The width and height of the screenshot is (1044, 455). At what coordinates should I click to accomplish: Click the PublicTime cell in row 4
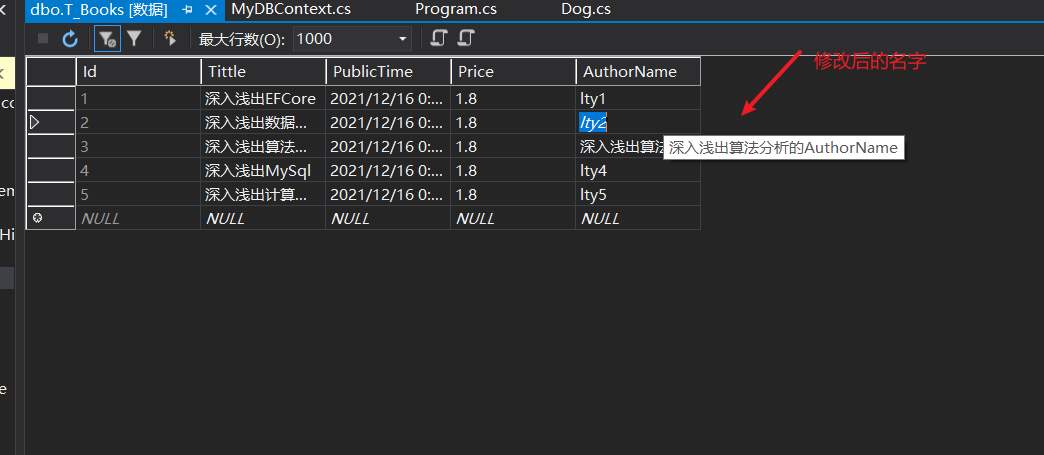coord(388,171)
